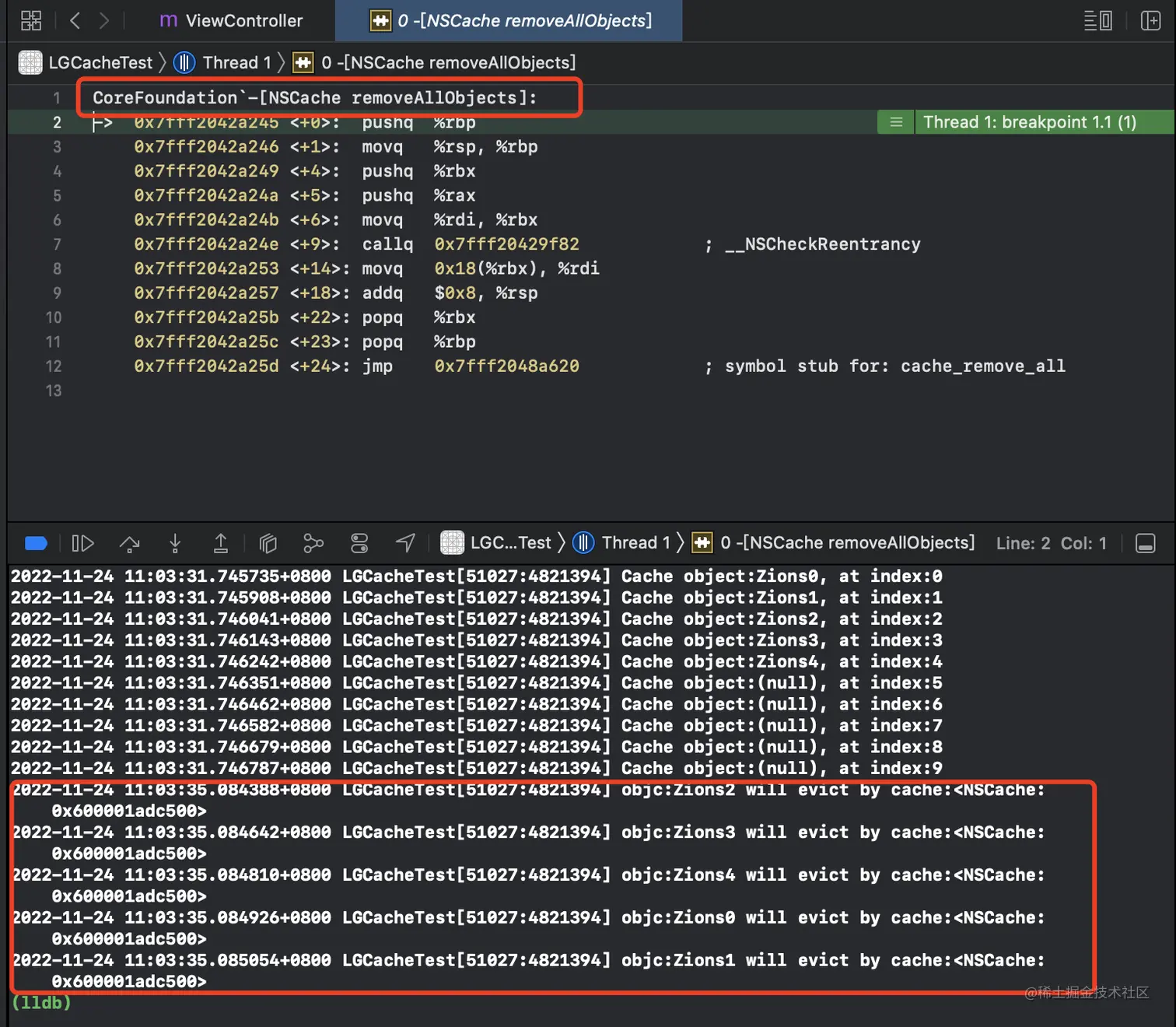The width and height of the screenshot is (1176, 1027).
Task: Click 'CoreFoundation`-[NSCache removeAllObjects]:' header line
Action: coord(315,98)
